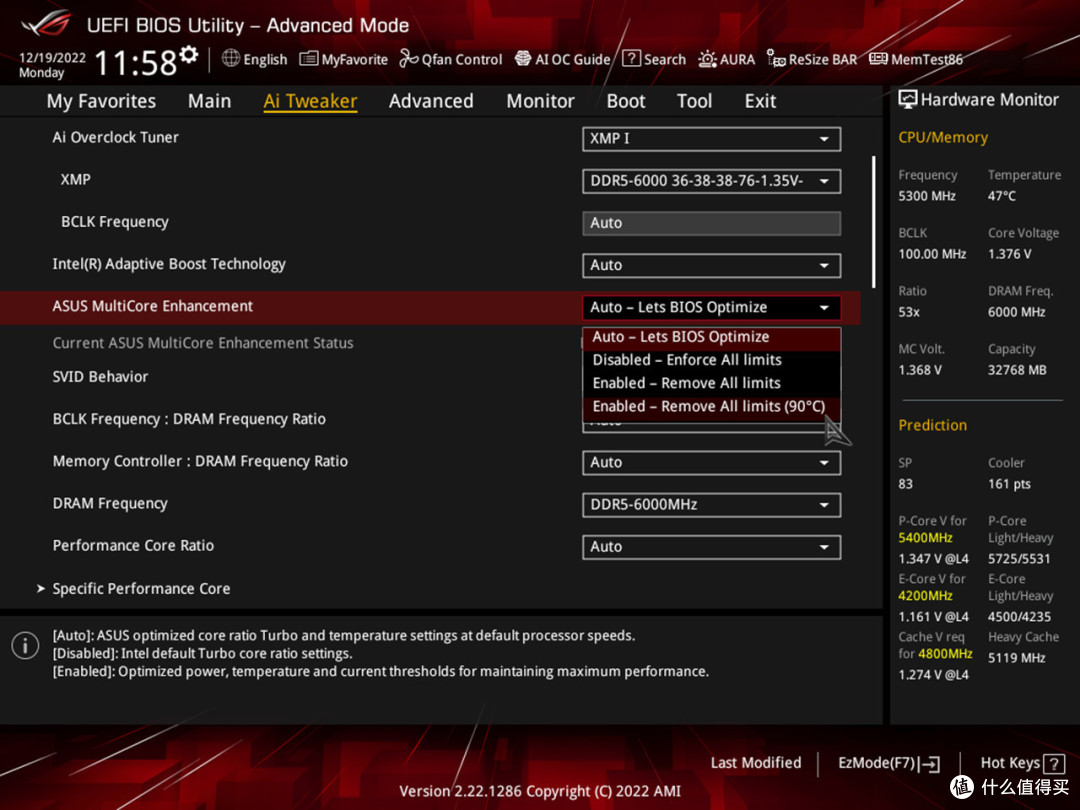
Task: Select Disabled – Enforce All limits option
Action: [x=712, y=360]
